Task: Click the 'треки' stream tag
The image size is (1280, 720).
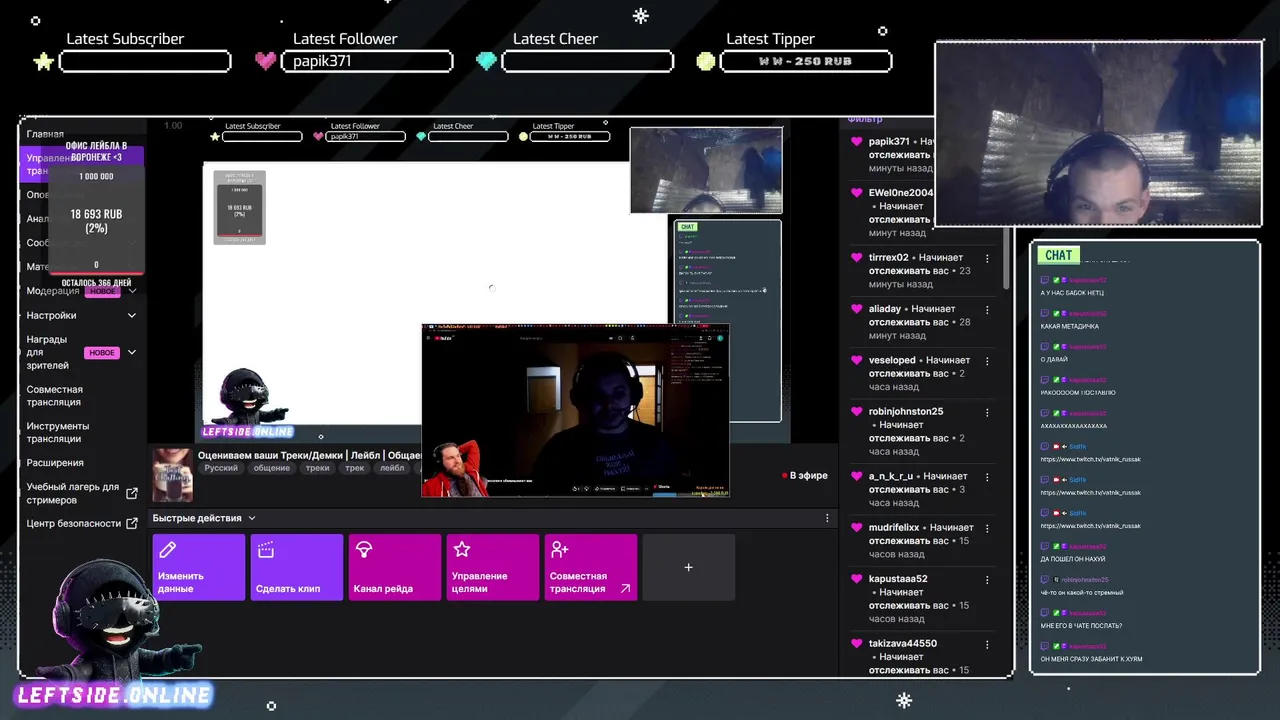Action: point(318,468)
